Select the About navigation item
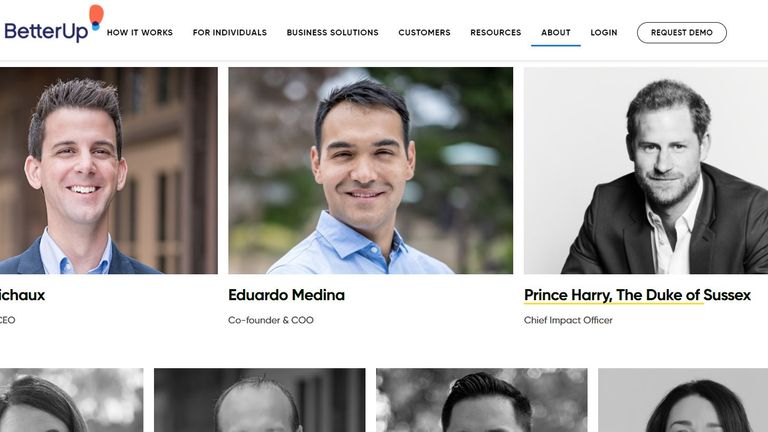This screenshot has height=432, width=768. click(556, 32)
